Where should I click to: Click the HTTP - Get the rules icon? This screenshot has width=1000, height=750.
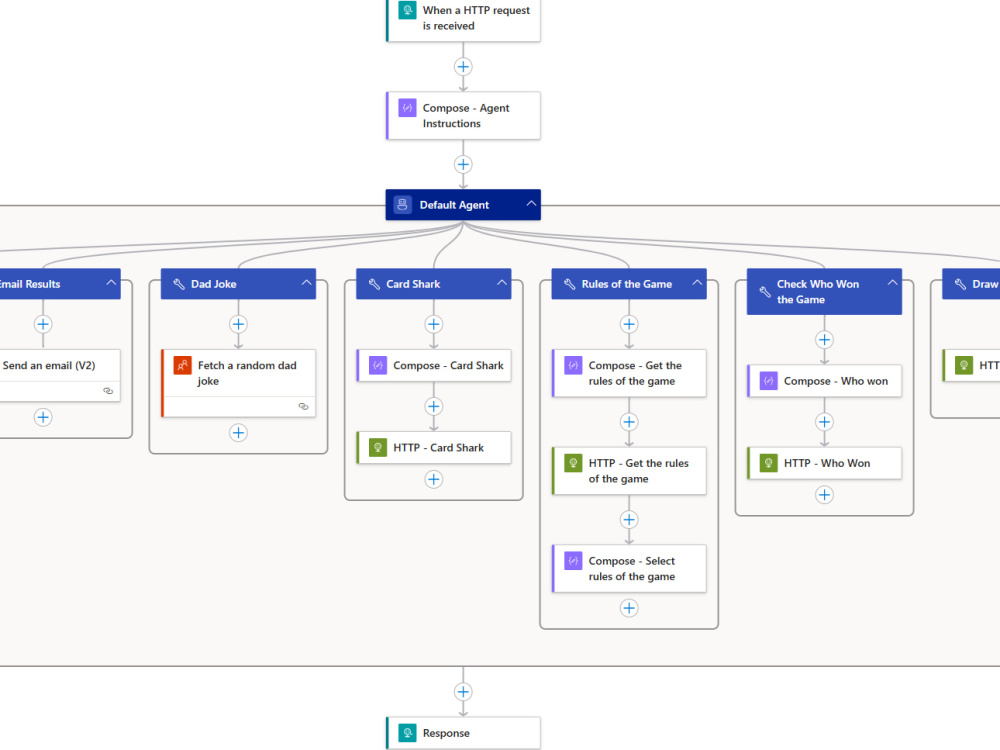pyautogui.click(x=573, y=463)
